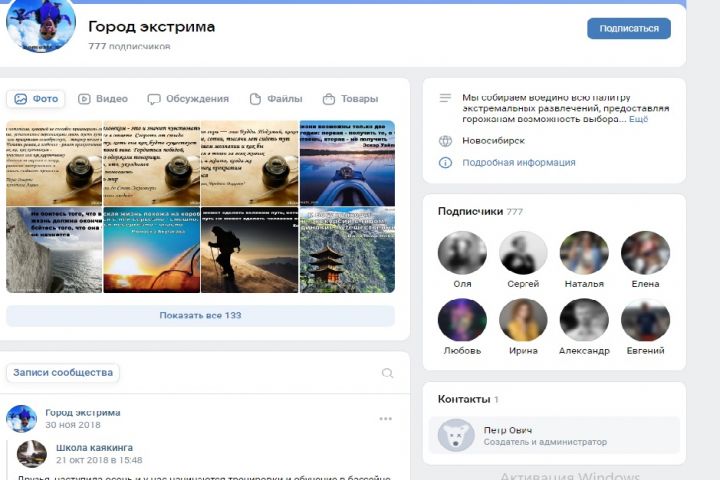Select the Записи сообщества tab

[x=63, y=373]
